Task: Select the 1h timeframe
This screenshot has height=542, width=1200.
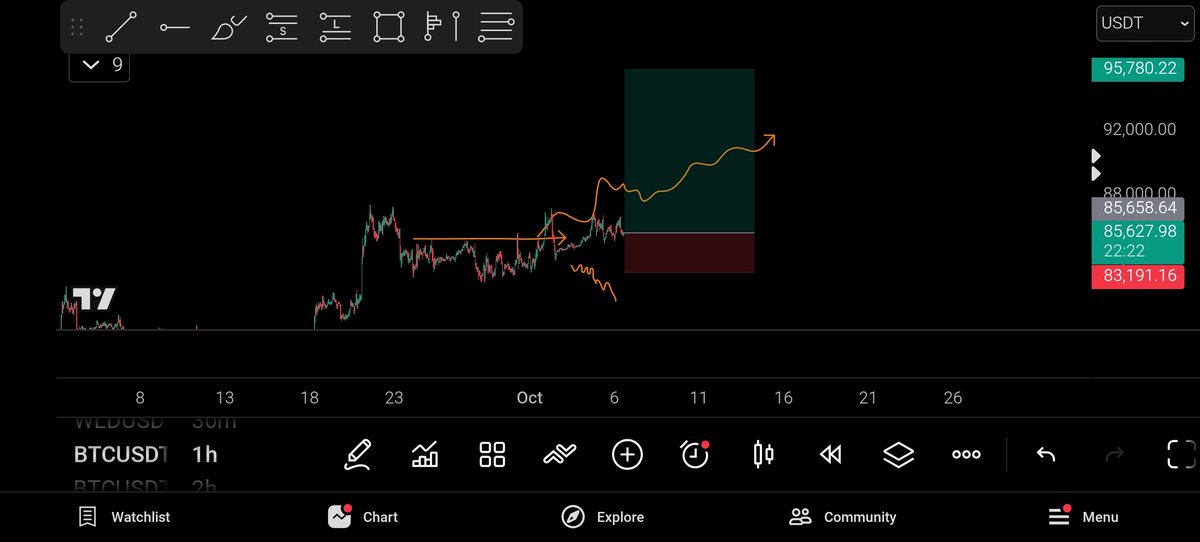Action: pyautogui.click(x=205, y=455)
